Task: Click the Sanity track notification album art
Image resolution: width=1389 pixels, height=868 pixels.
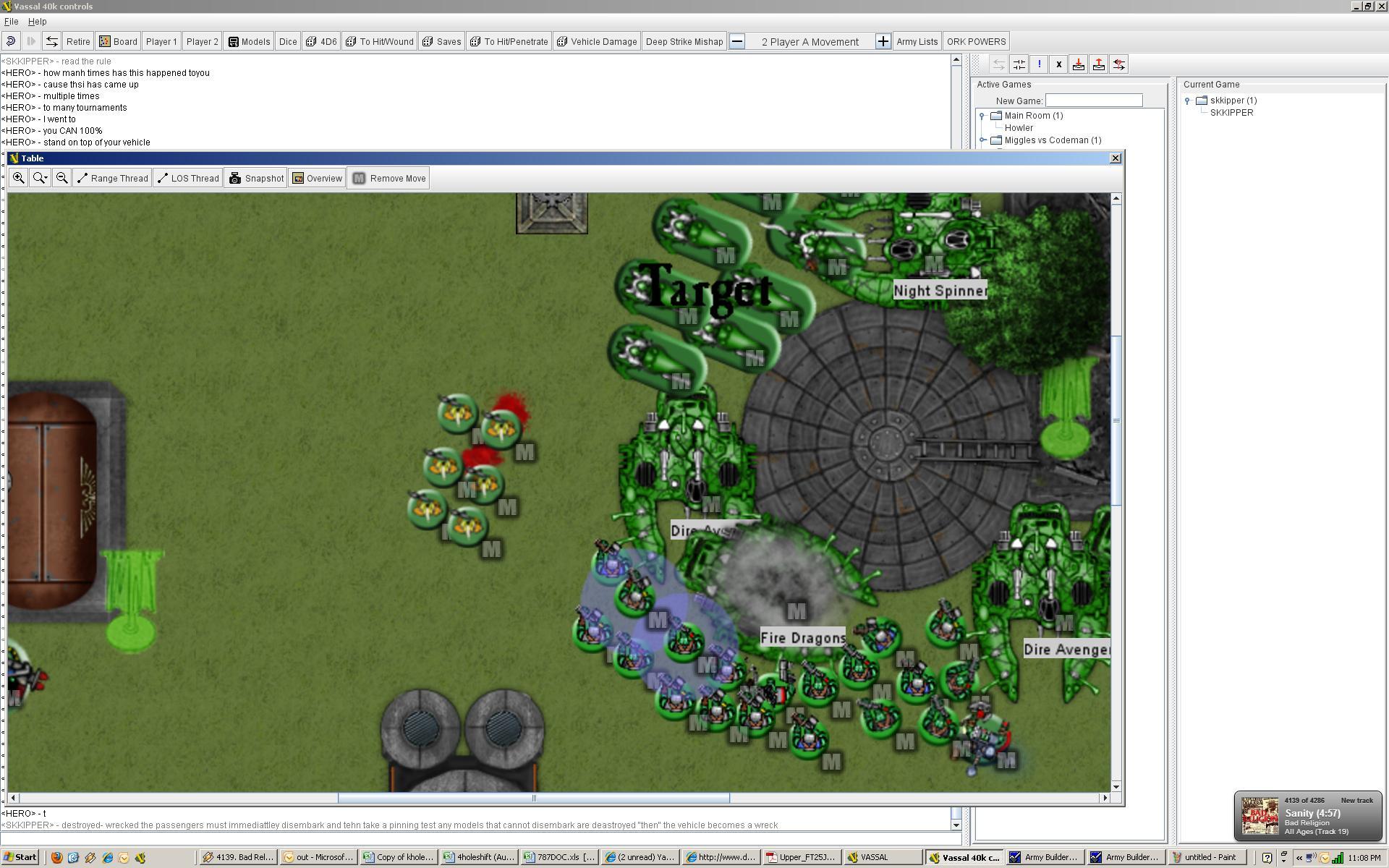Action: click(x=1260, y=815)
